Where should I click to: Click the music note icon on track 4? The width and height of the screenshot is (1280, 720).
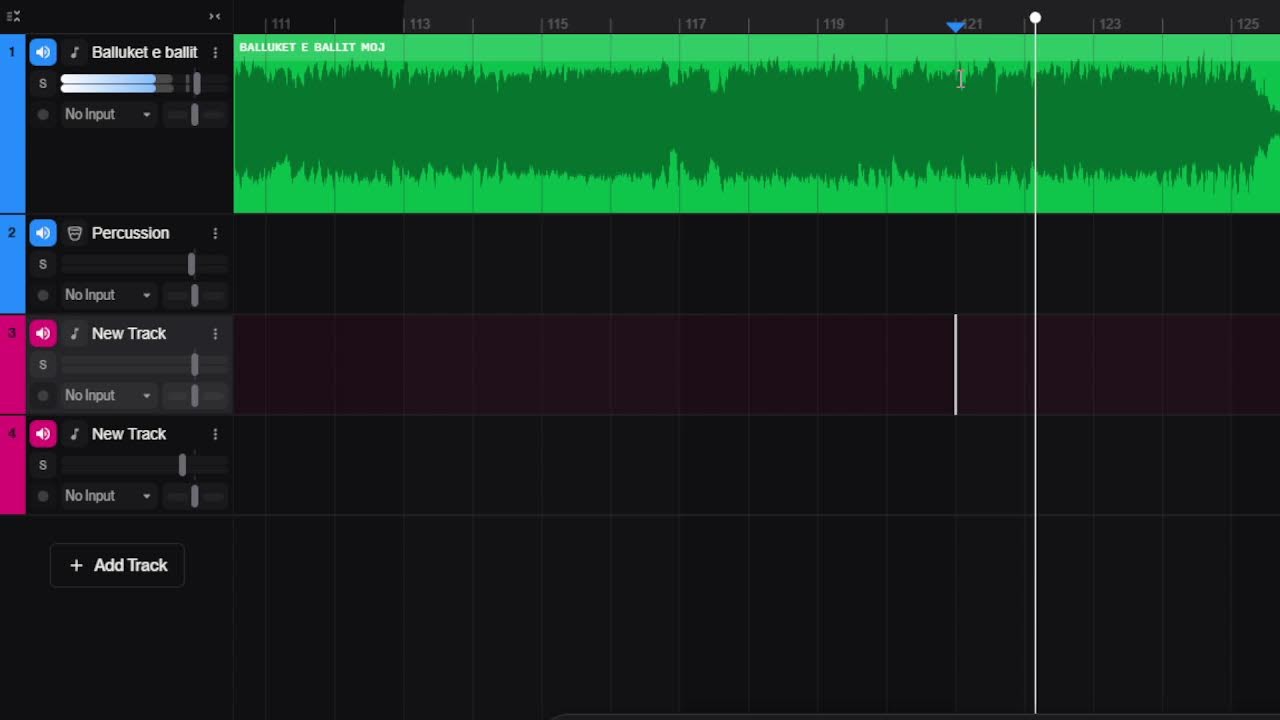pyautogui.click(x=74, y=434)
